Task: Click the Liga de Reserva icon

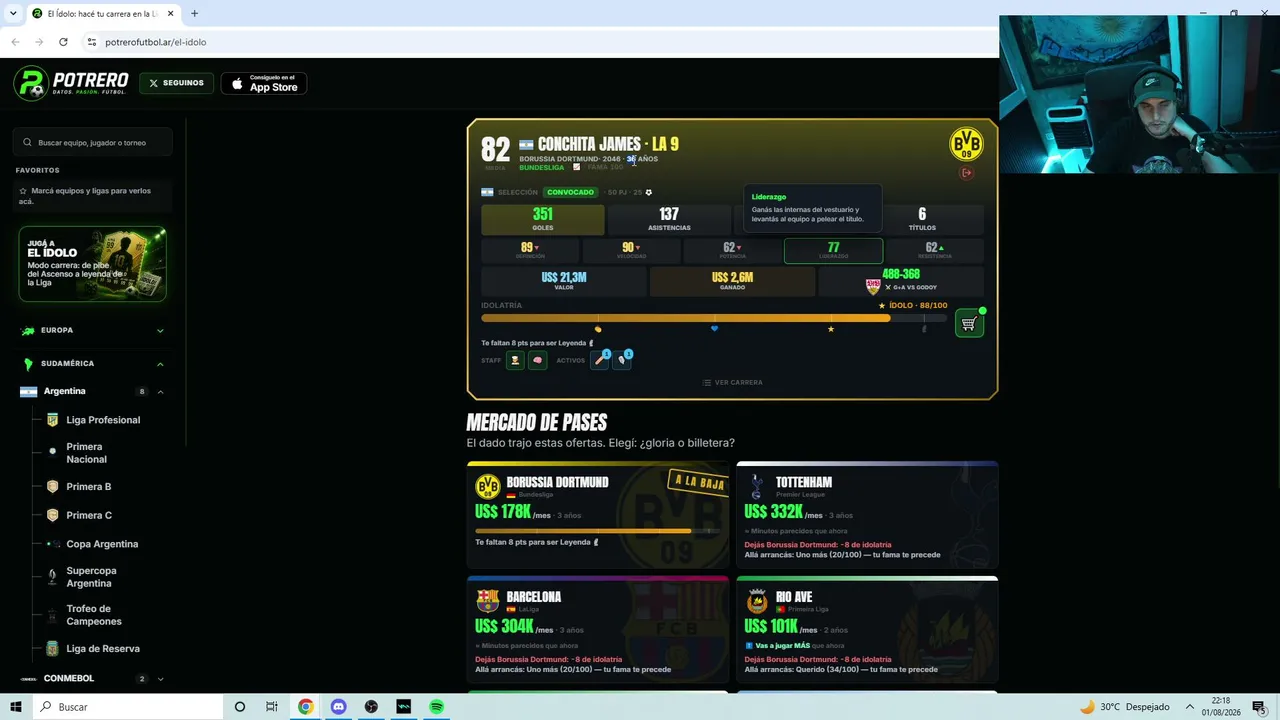Action: (x=52, y=649)
